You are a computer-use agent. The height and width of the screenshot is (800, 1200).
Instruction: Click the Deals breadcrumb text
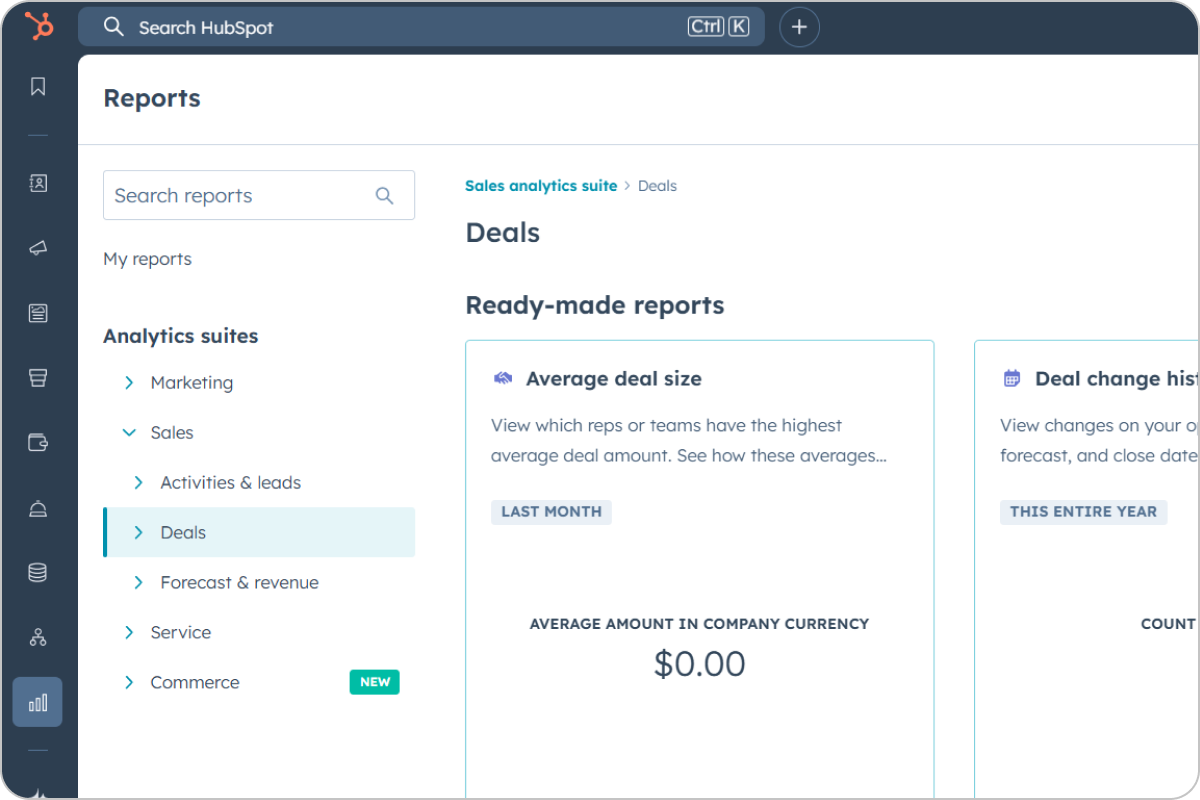[657, 186]
